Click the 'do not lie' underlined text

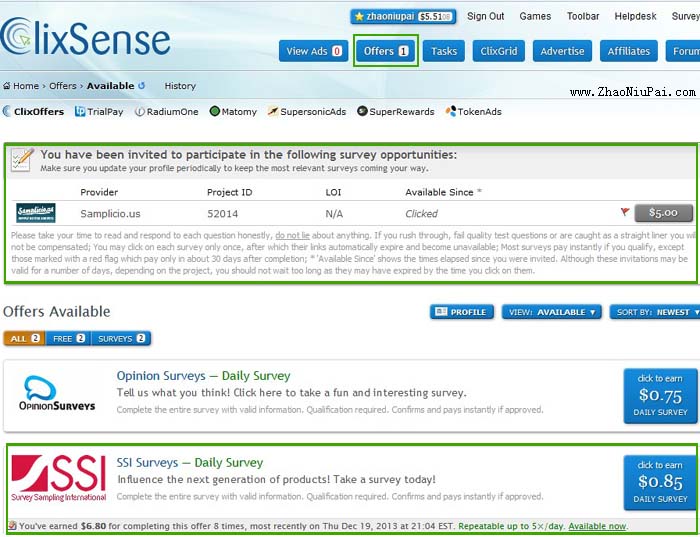coord(292,235)
